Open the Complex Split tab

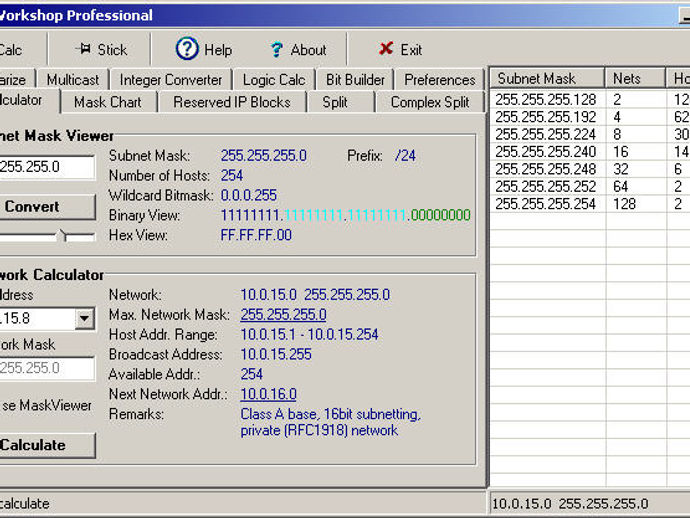tap(430, 102)
